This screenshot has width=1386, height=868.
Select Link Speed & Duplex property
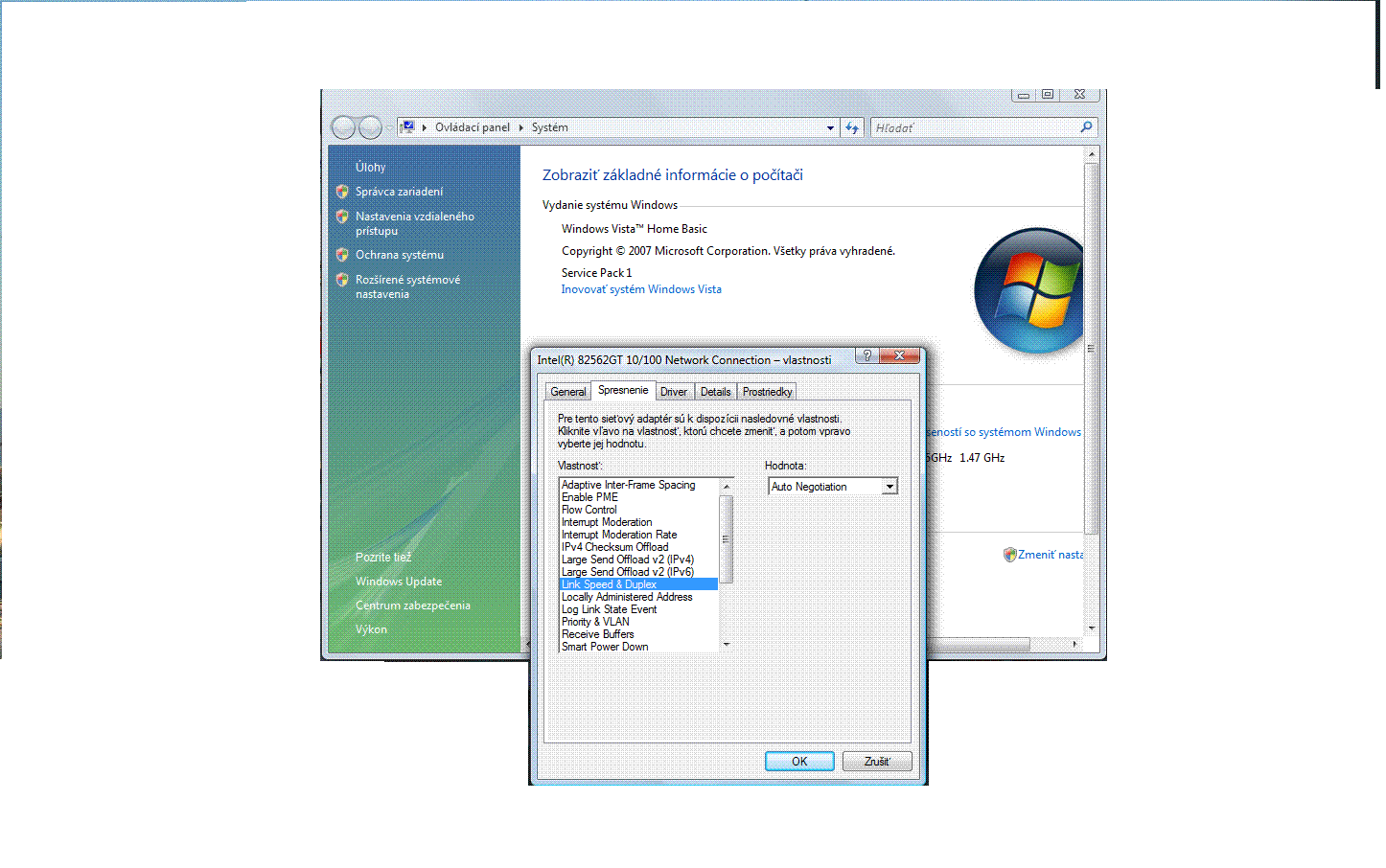[638, 584]
